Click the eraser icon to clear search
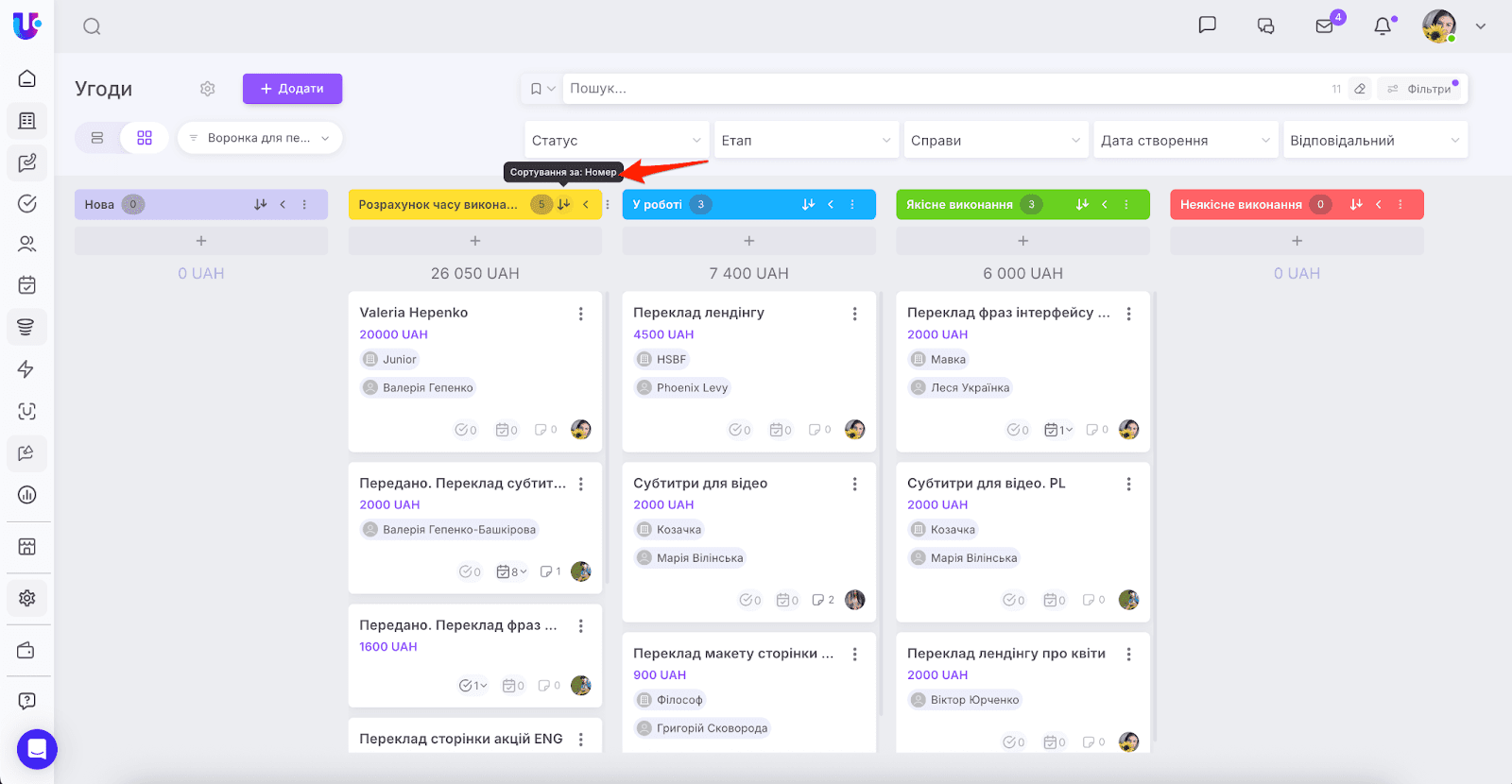The width and height of the screenshot is (1512, 784). tap(1360, 89)
